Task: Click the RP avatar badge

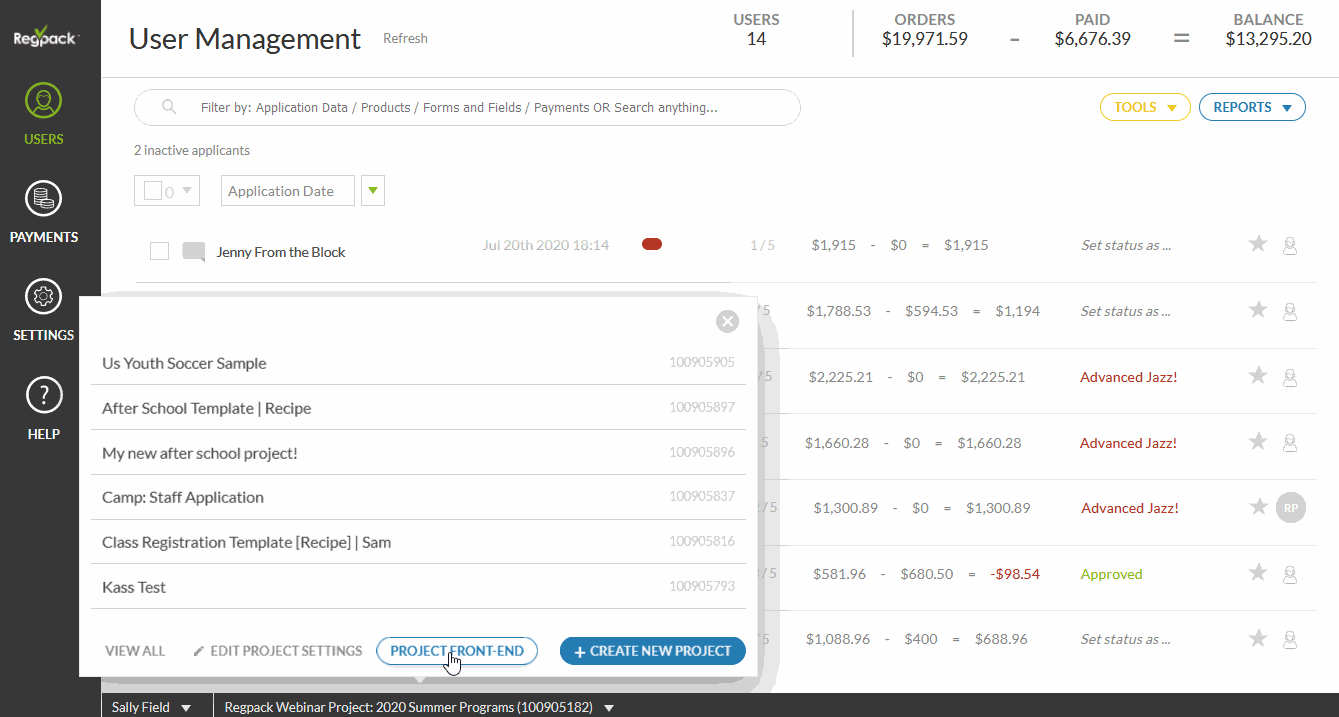Action: [x=1291, y=508]
